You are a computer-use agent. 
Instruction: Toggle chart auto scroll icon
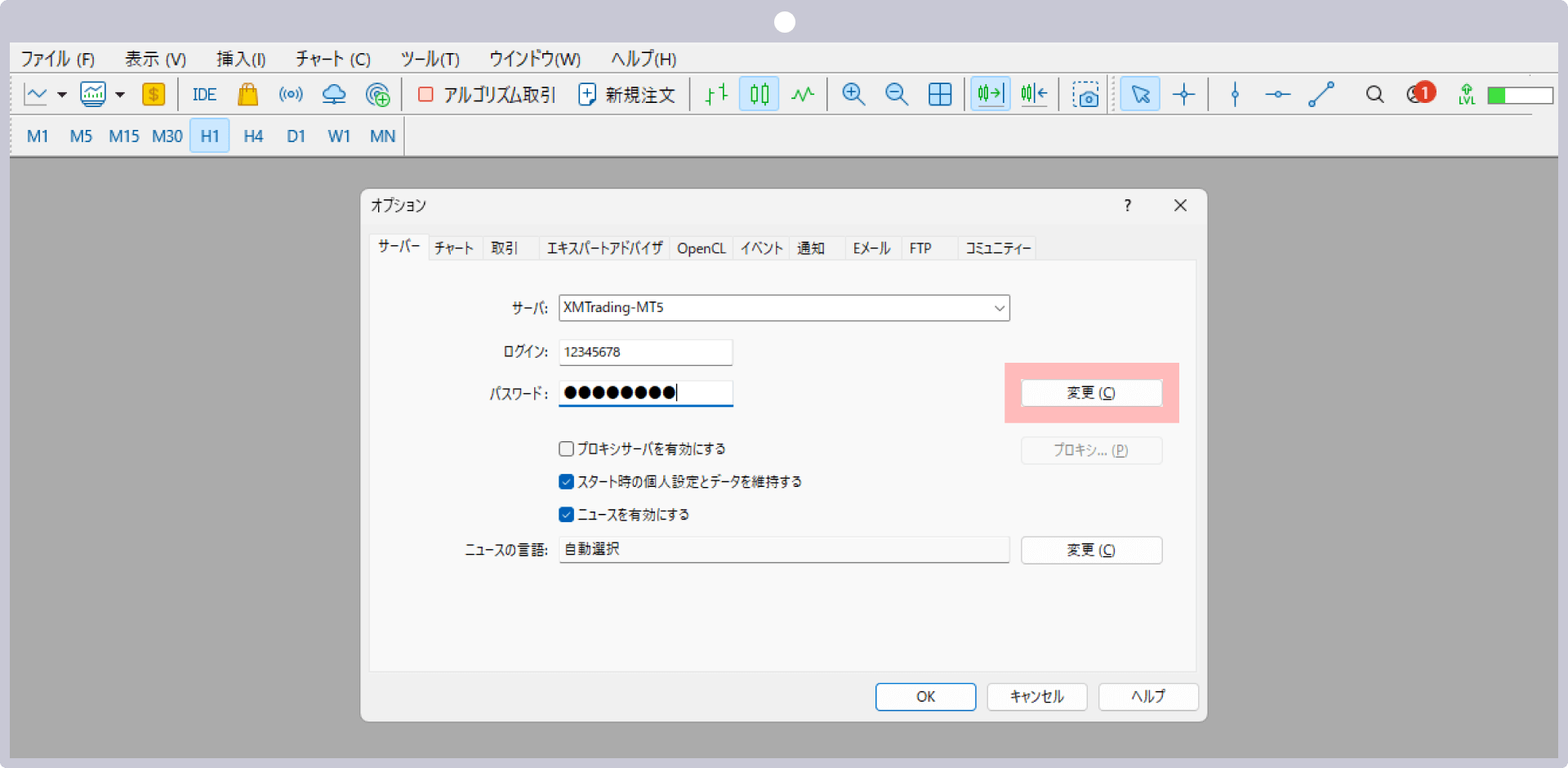click(990, 95)
